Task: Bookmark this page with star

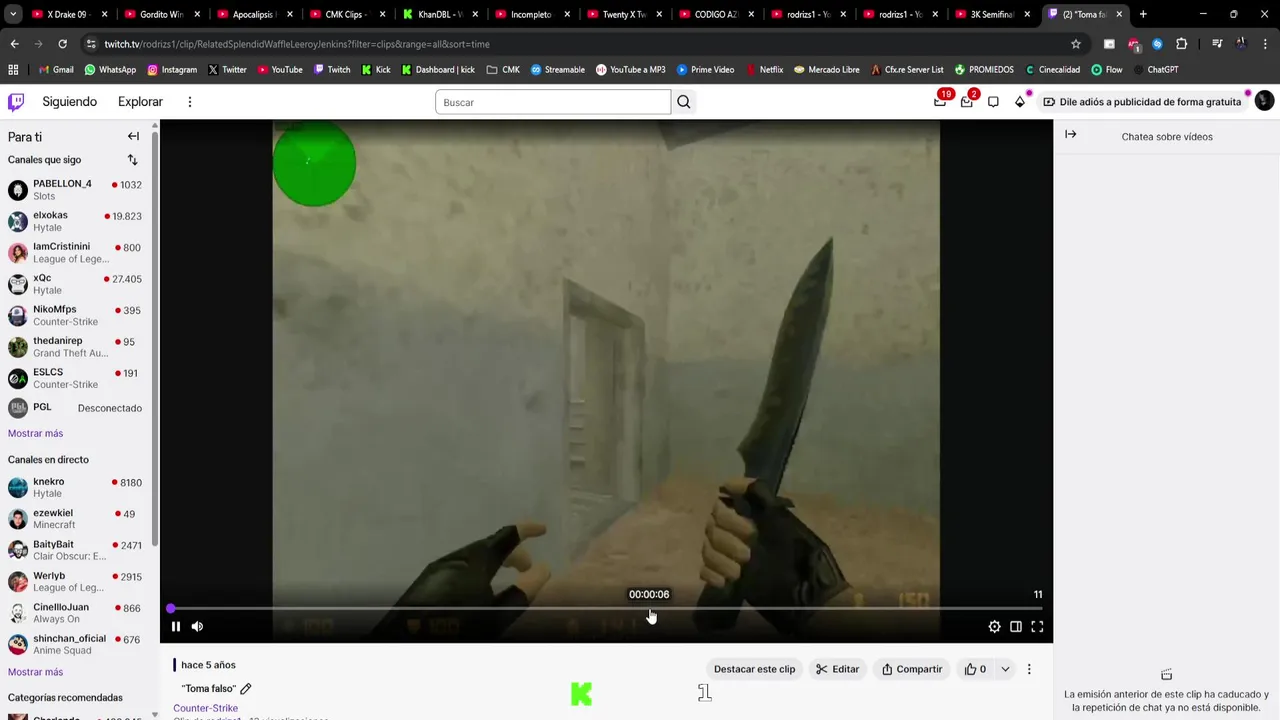Action: 1076,44
